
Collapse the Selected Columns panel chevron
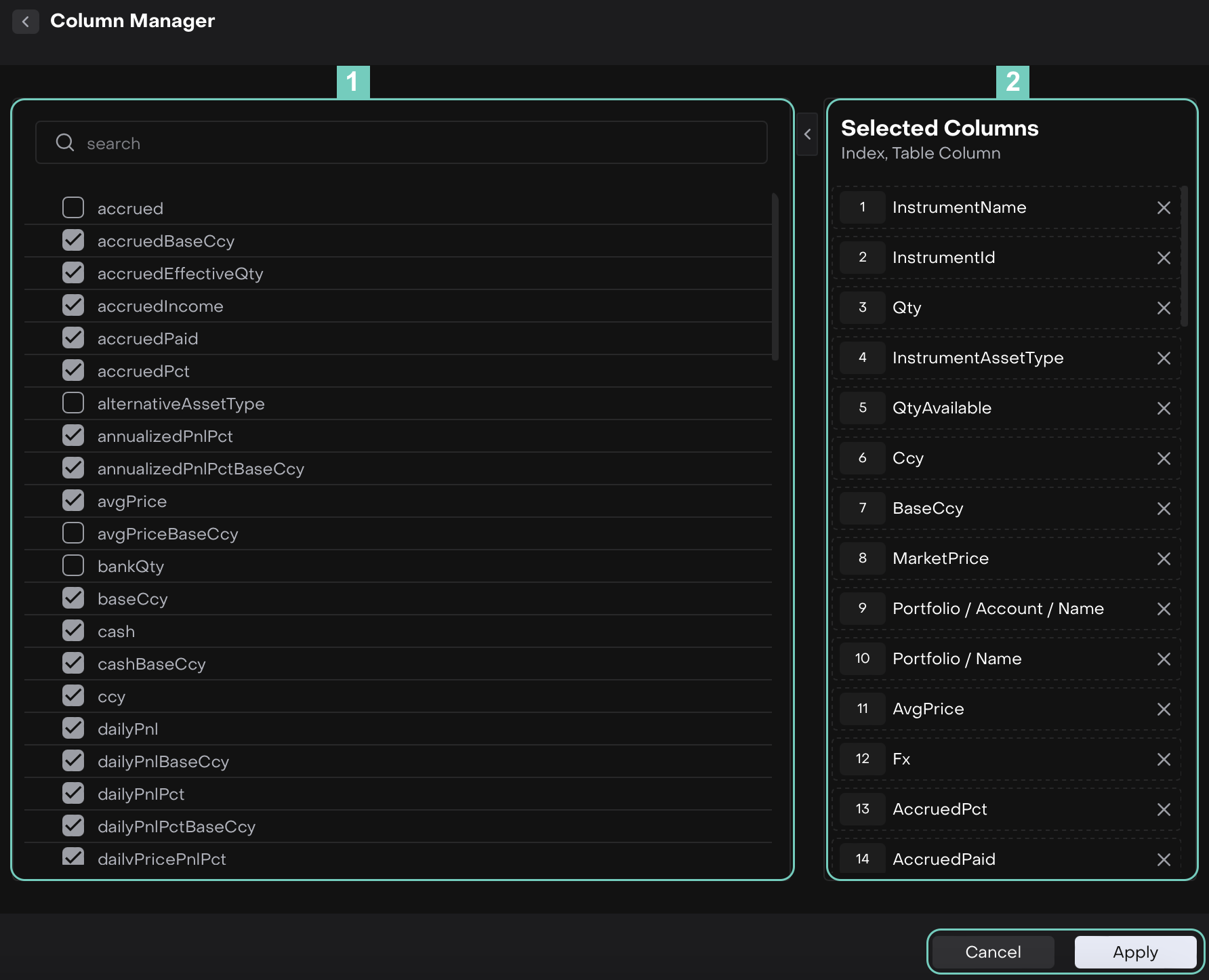(x=807, y=134)
